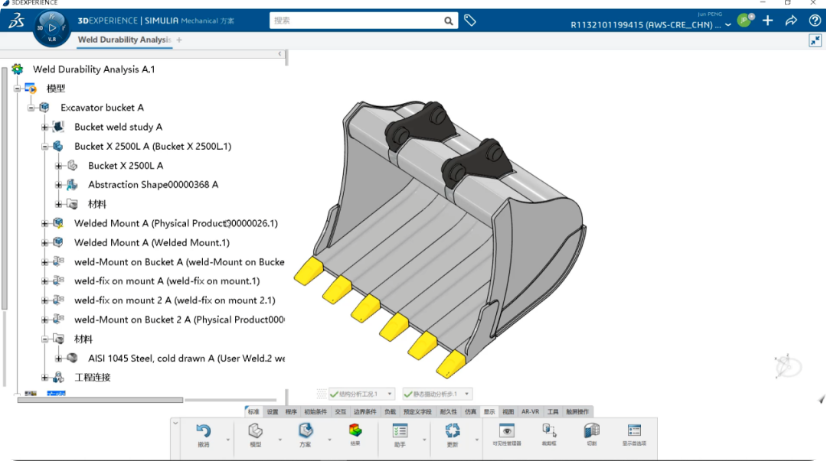Open the 静态摆动分析步.1 dropdown

(x=467, y=394)
